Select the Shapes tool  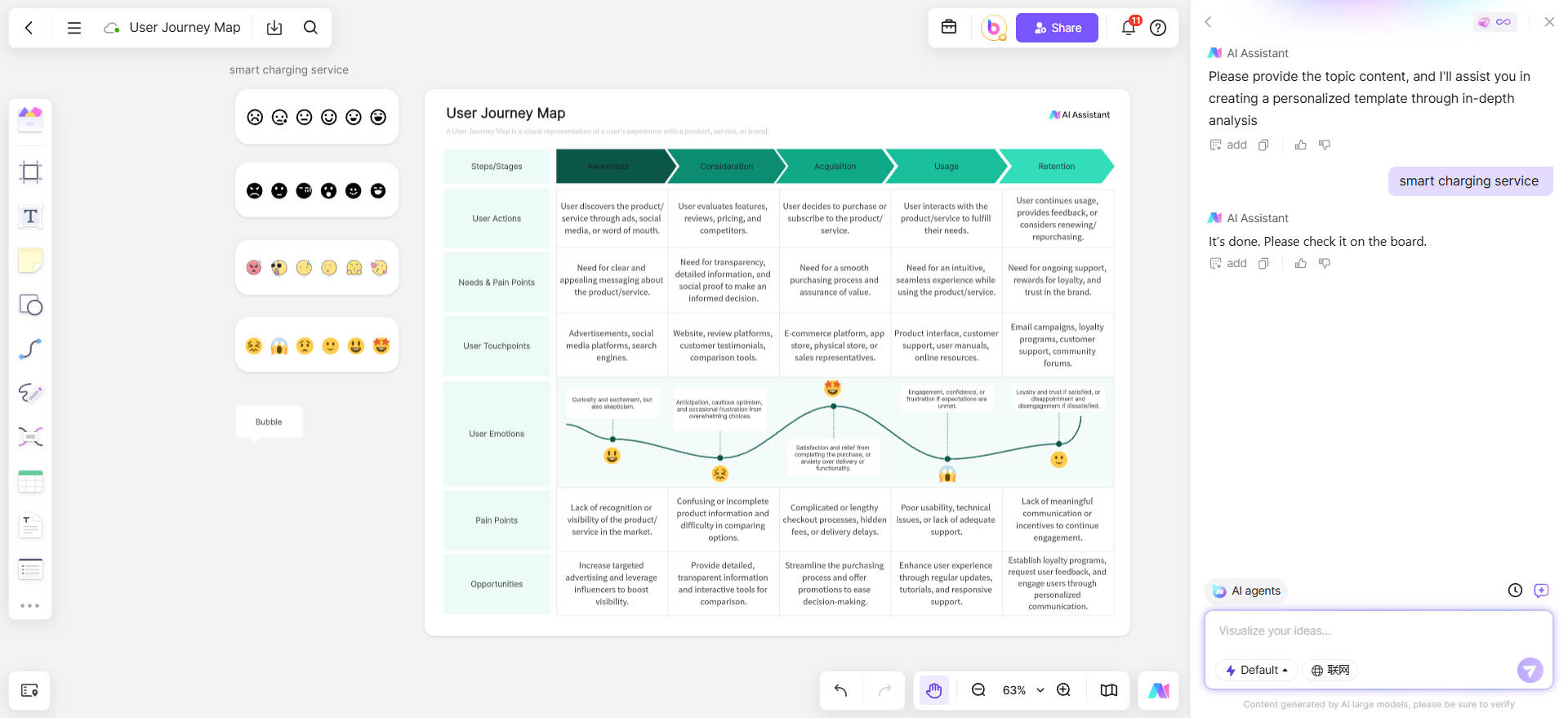30,305
